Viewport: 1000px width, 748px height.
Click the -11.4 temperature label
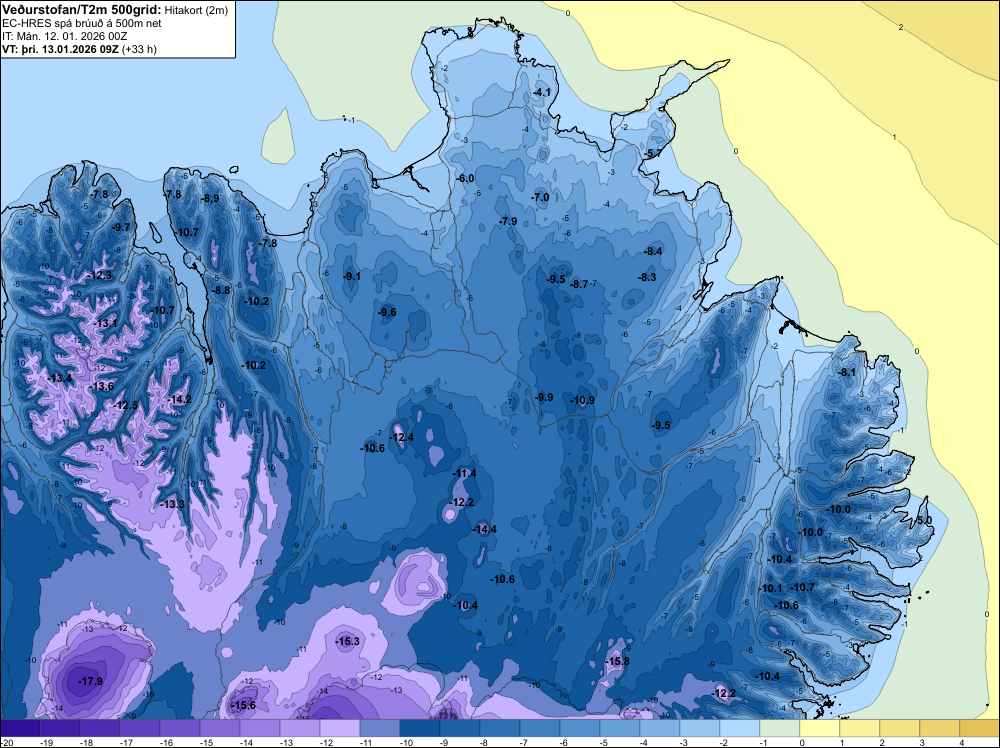[x=464, y=473]
